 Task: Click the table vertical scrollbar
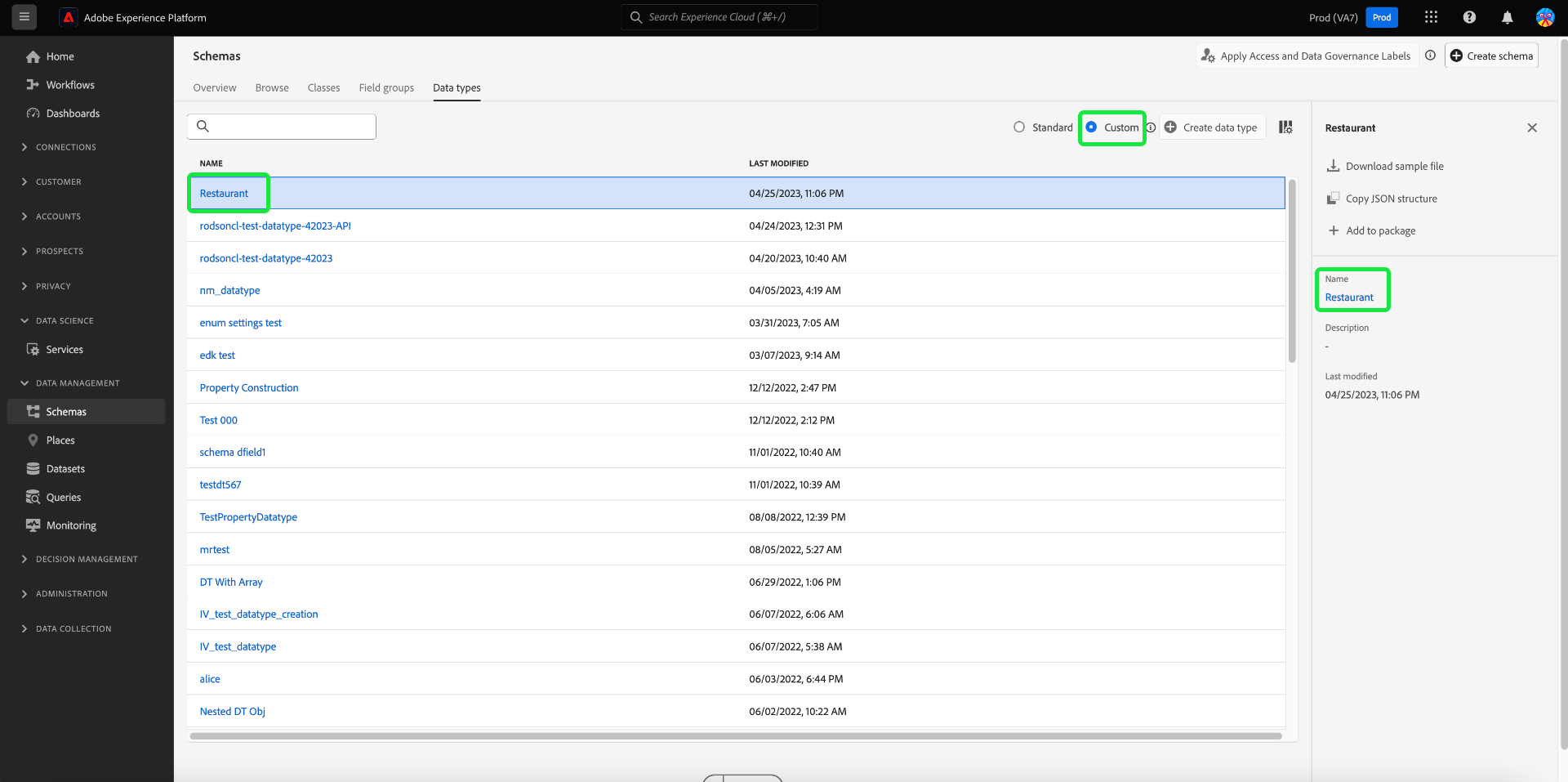click(1292, 271)
